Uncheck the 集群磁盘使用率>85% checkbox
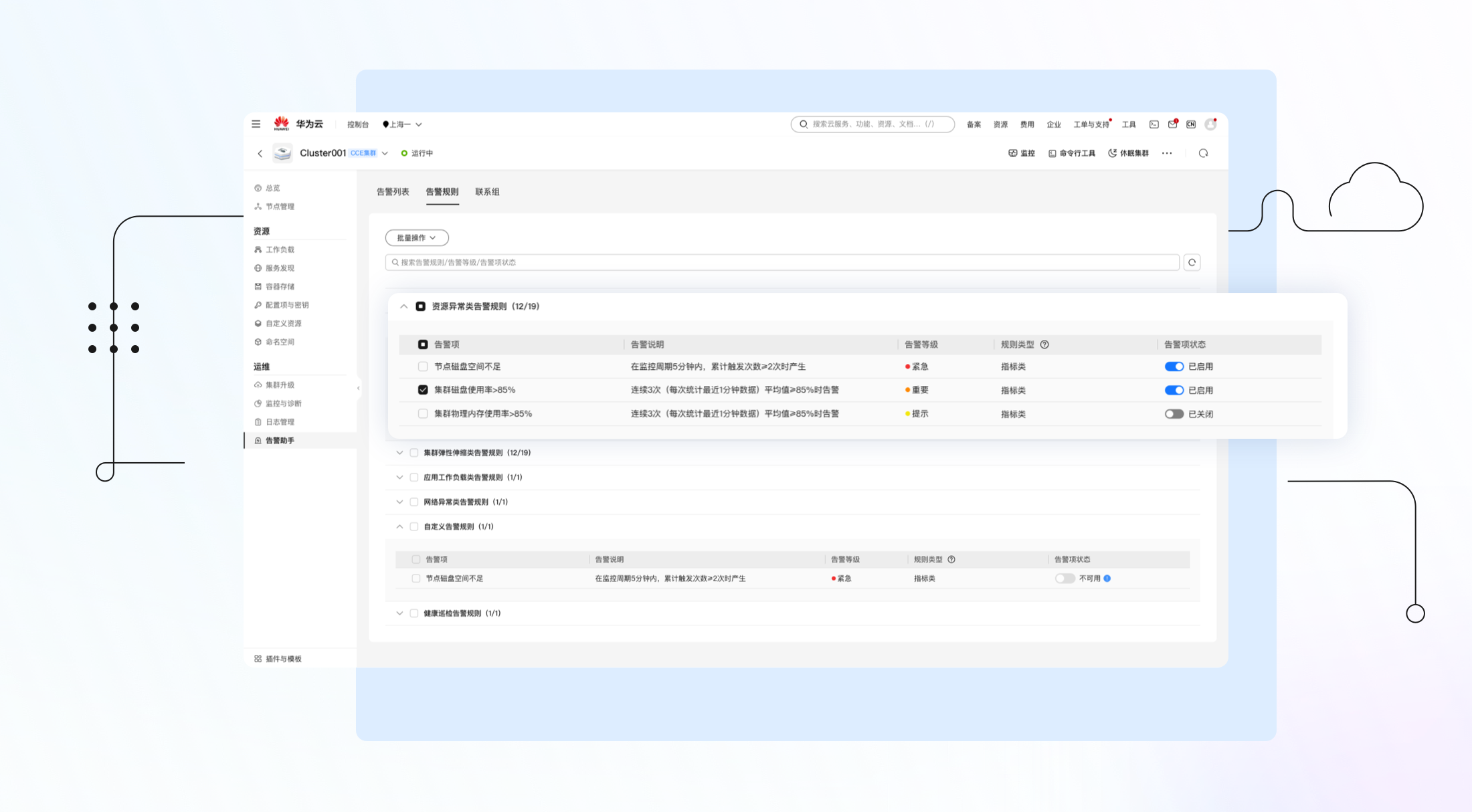This screenshot has width=1472, height=812. (423, 390)
